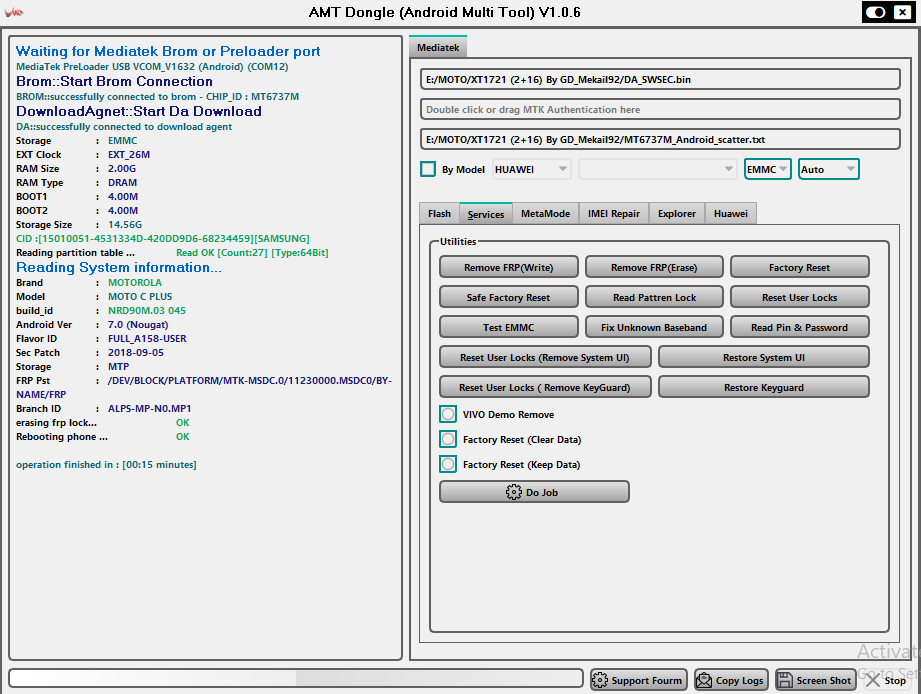Click Read Pattren Lock button

click(654, 297)
